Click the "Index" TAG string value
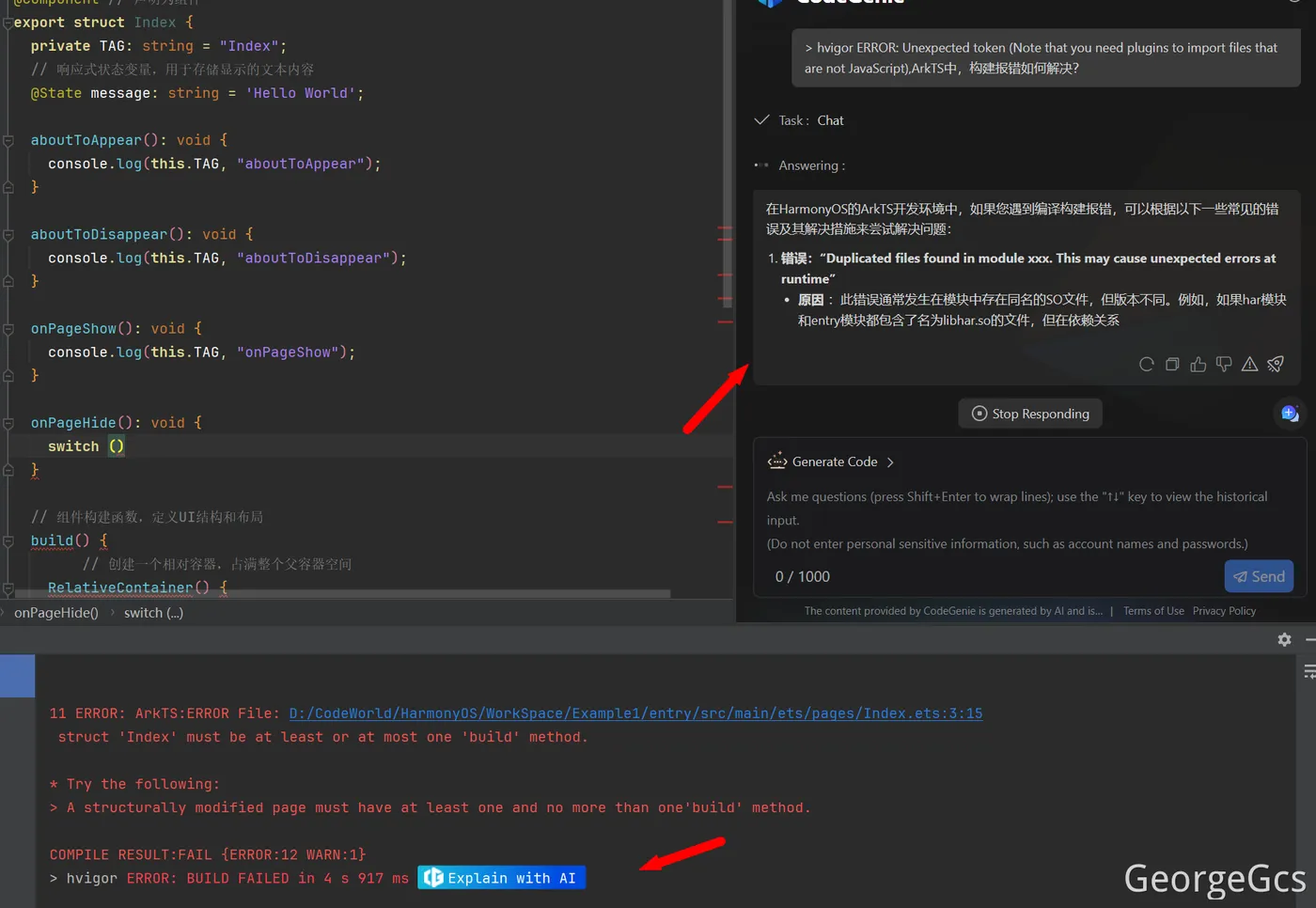This screenshot has width=1316, height=908. click(249, 46)
